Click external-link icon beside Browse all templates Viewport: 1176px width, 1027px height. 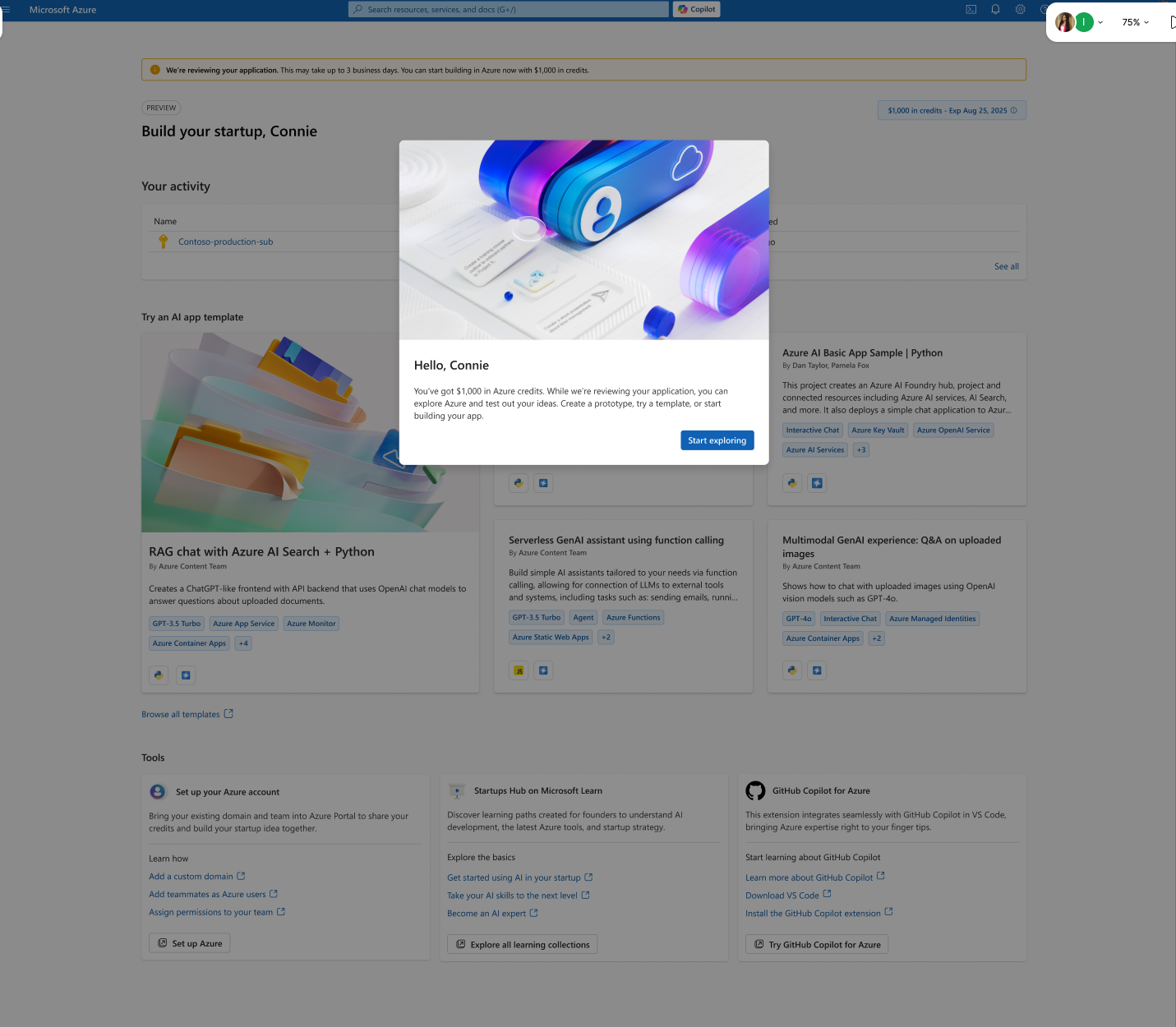228,714
